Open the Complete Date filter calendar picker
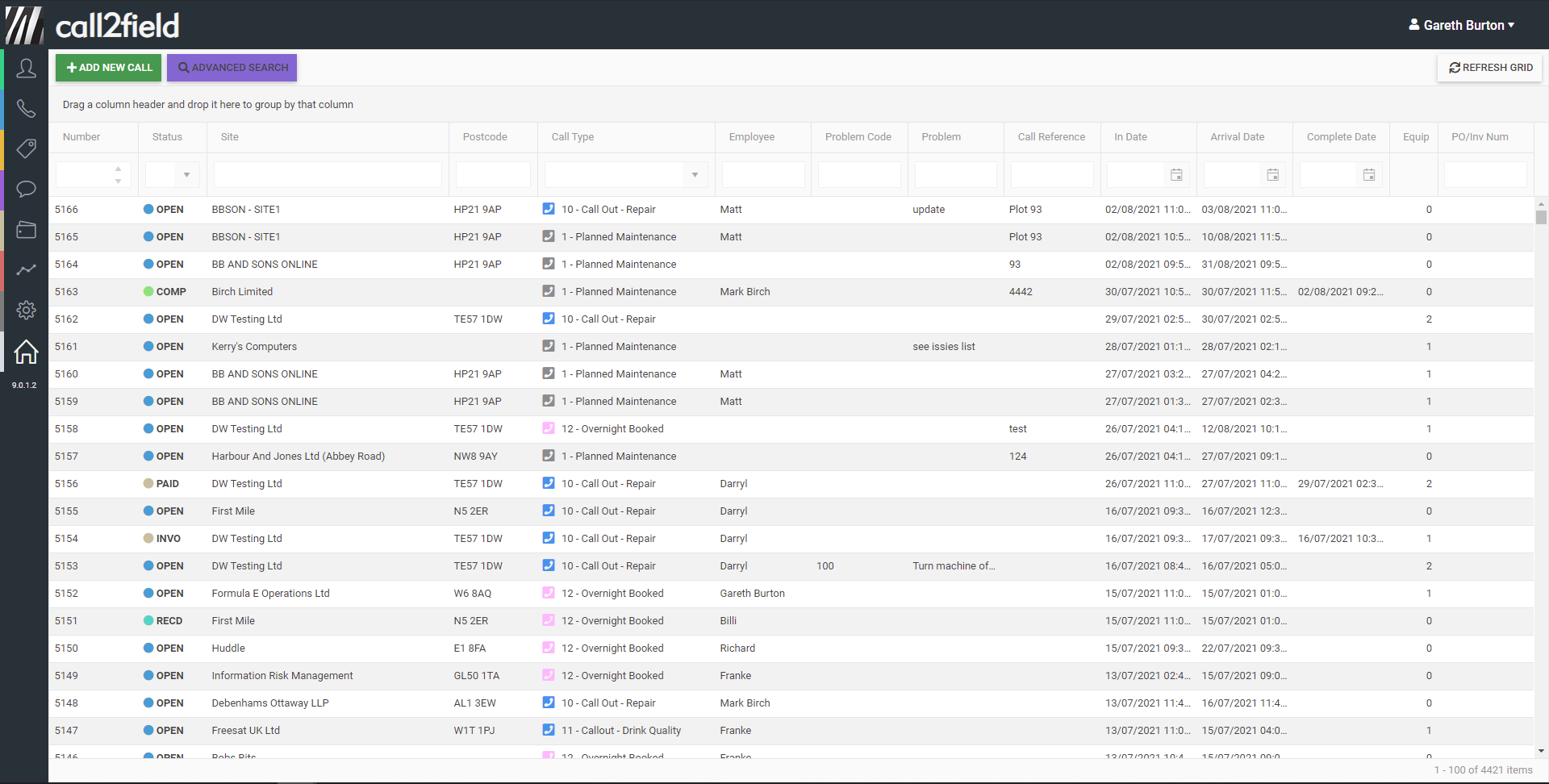Viewport: 1549px width, 784px height. click(1369, 175)
